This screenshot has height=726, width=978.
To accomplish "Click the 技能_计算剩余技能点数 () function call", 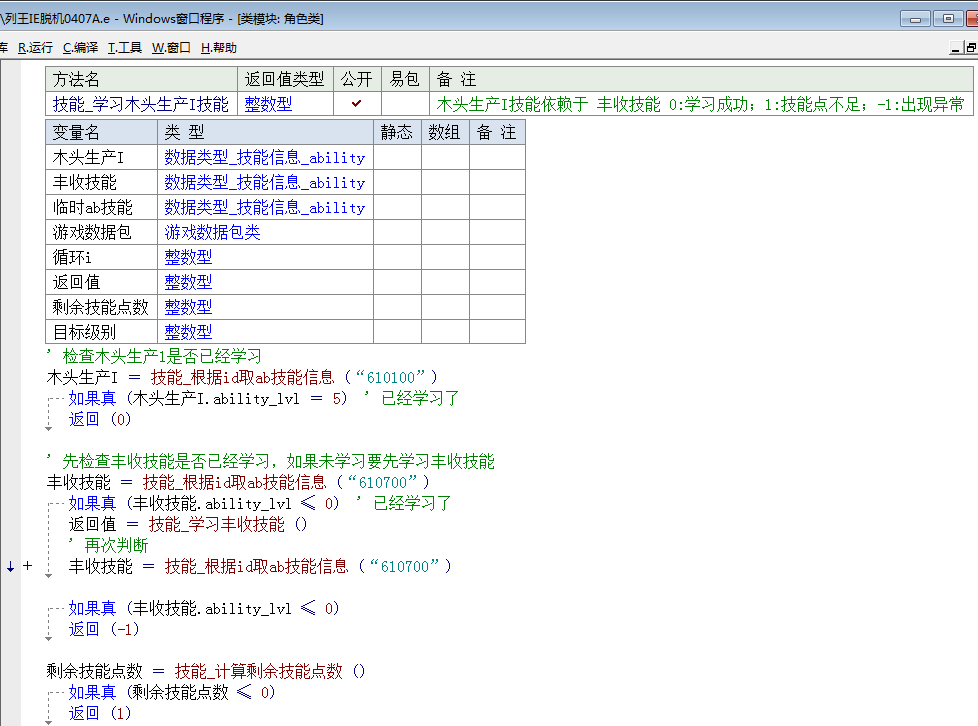I will point(270,671).
